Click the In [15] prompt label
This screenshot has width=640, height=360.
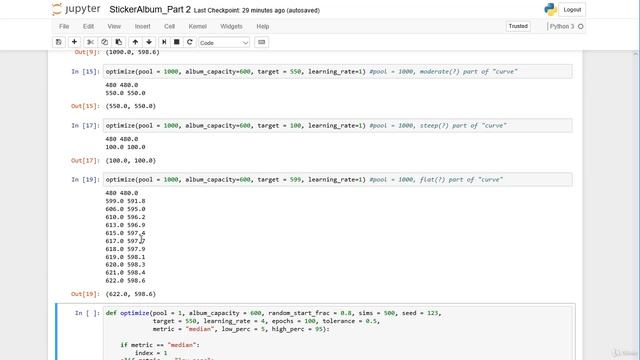[85, 71]
